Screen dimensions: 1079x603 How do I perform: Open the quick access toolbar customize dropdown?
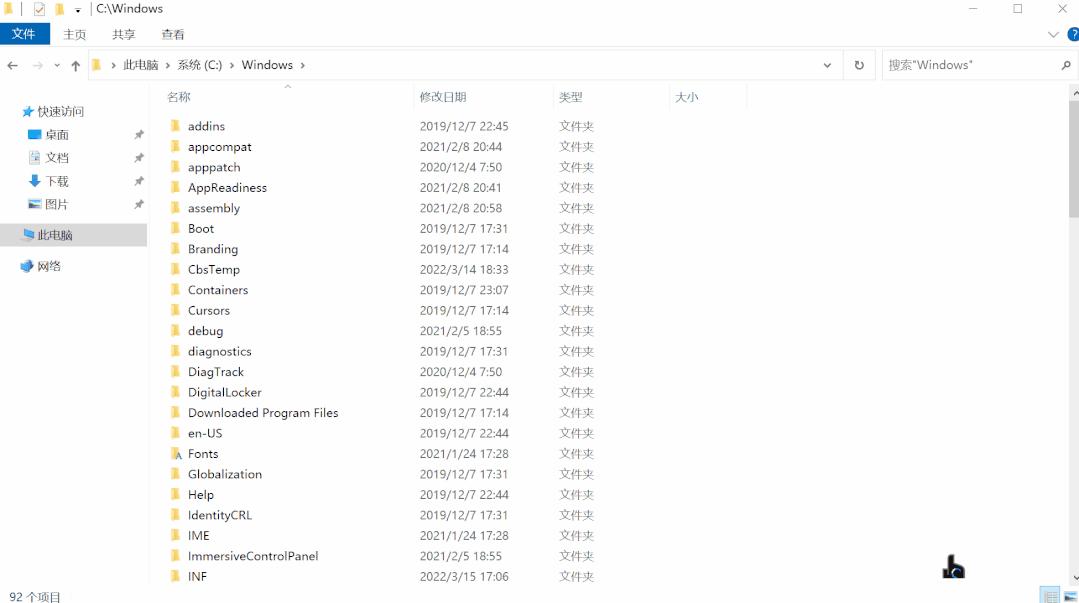(78, 10)
